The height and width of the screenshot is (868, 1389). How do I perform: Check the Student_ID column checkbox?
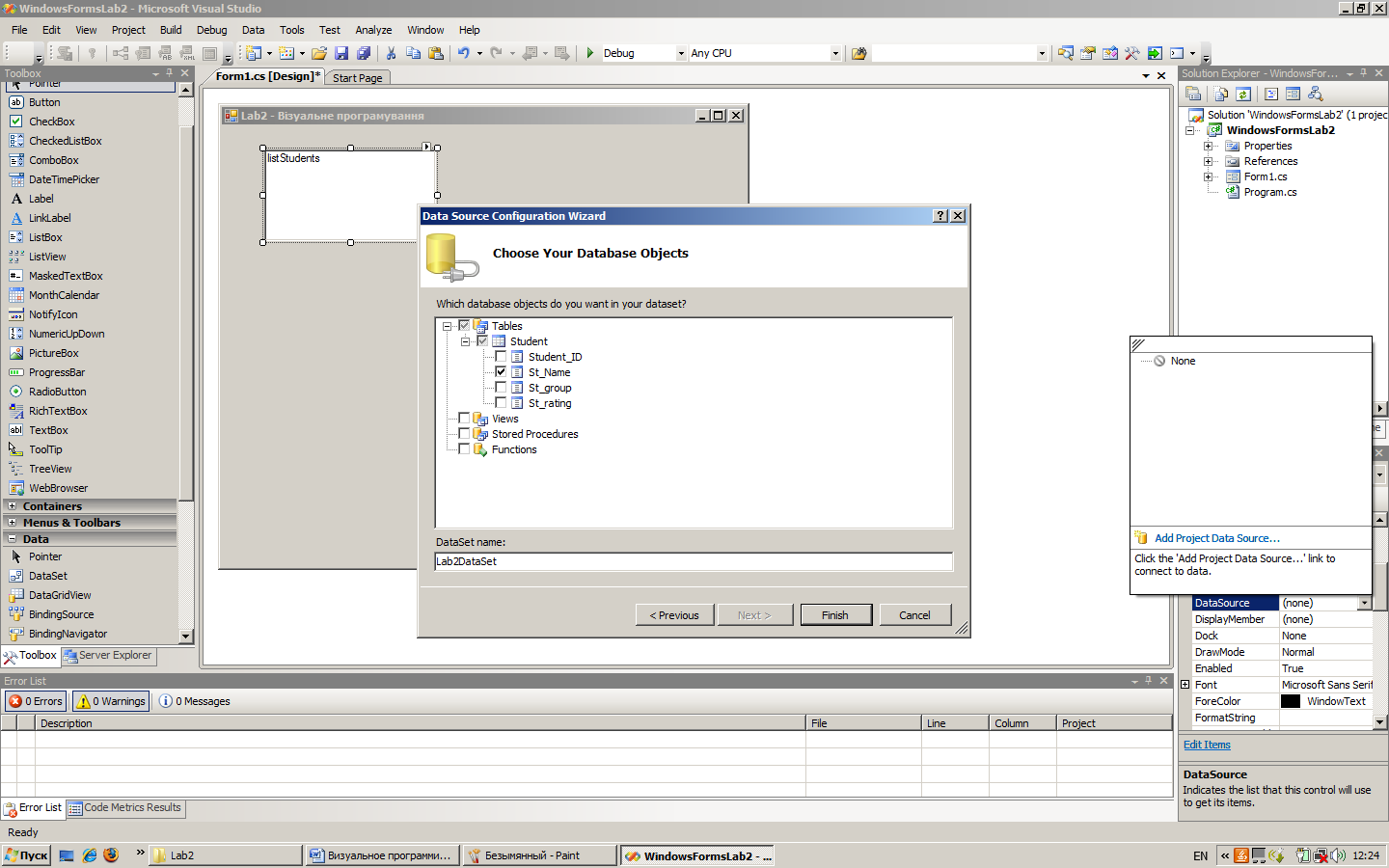click(x=501, y=356)
